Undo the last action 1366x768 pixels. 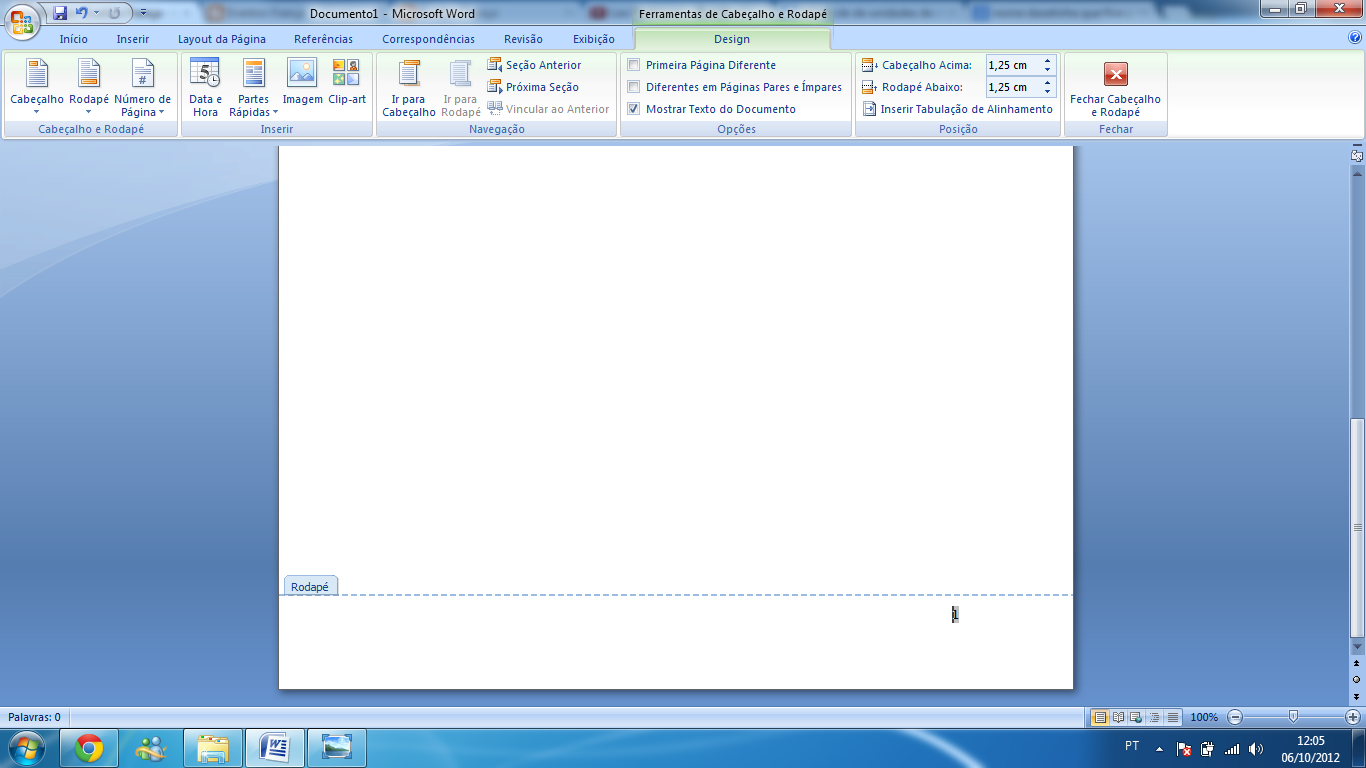[x=82, y=13]
